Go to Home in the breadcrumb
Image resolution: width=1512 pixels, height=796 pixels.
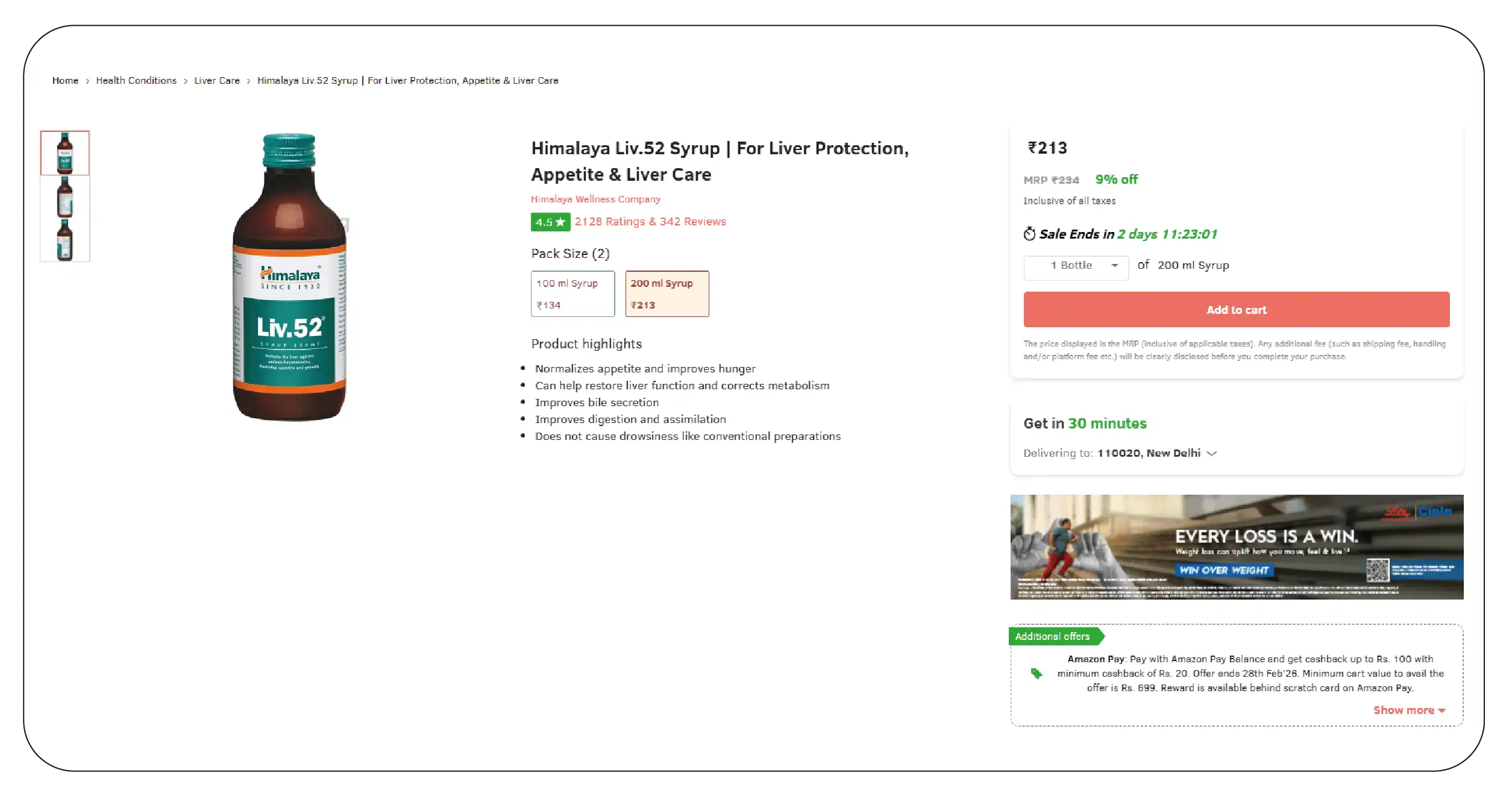65,81
